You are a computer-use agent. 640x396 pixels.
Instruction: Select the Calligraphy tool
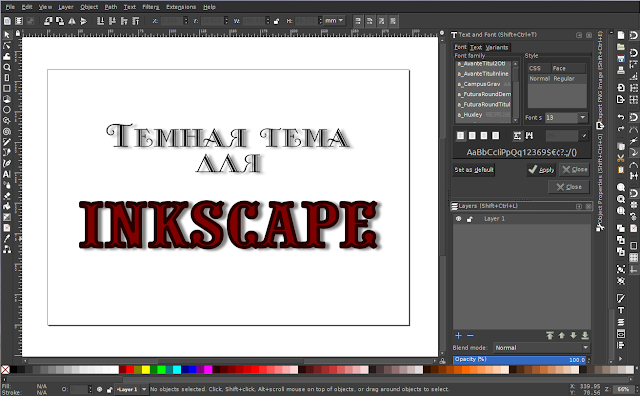pos(7,163)
